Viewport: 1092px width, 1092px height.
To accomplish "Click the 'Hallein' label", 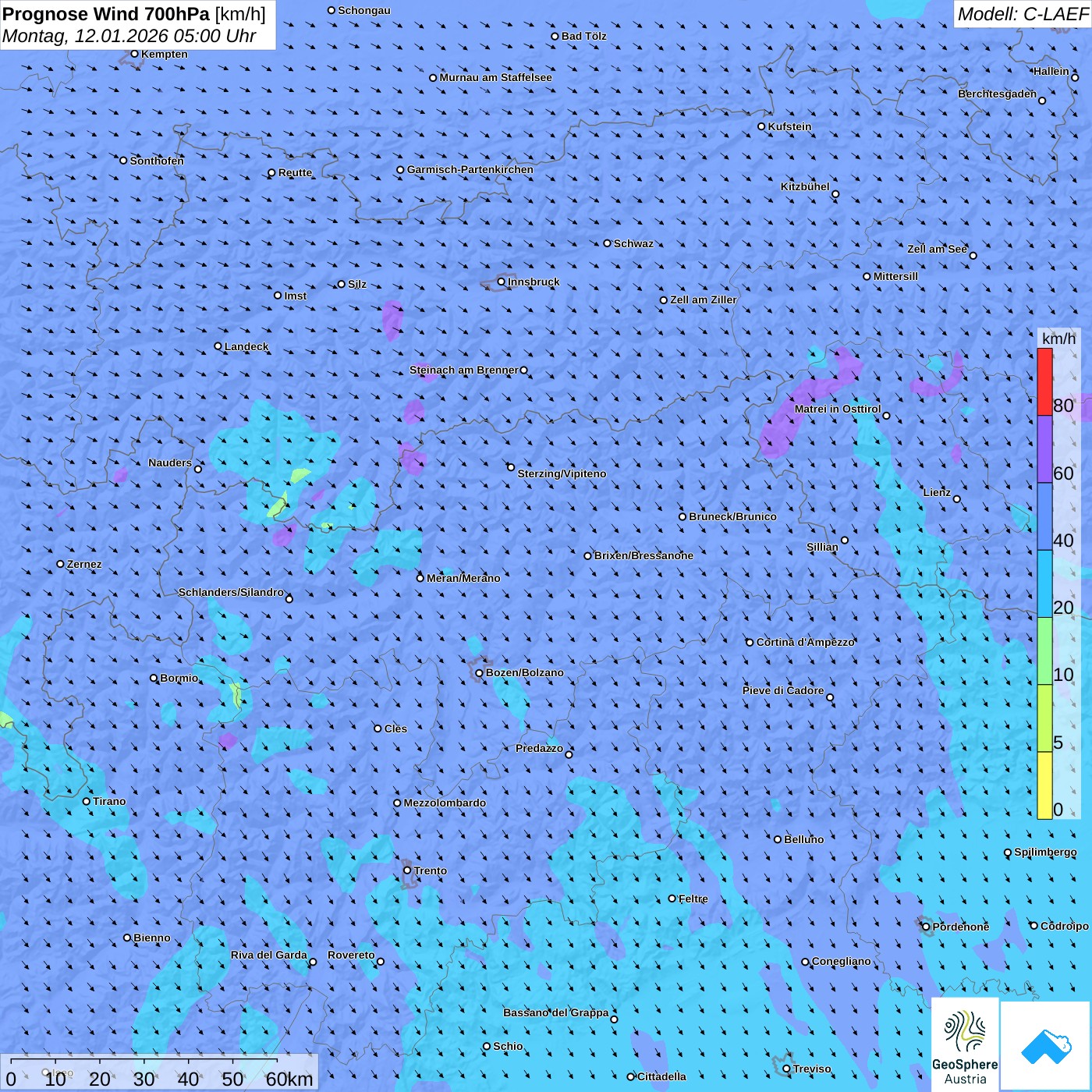I will tap(1051, 71).
